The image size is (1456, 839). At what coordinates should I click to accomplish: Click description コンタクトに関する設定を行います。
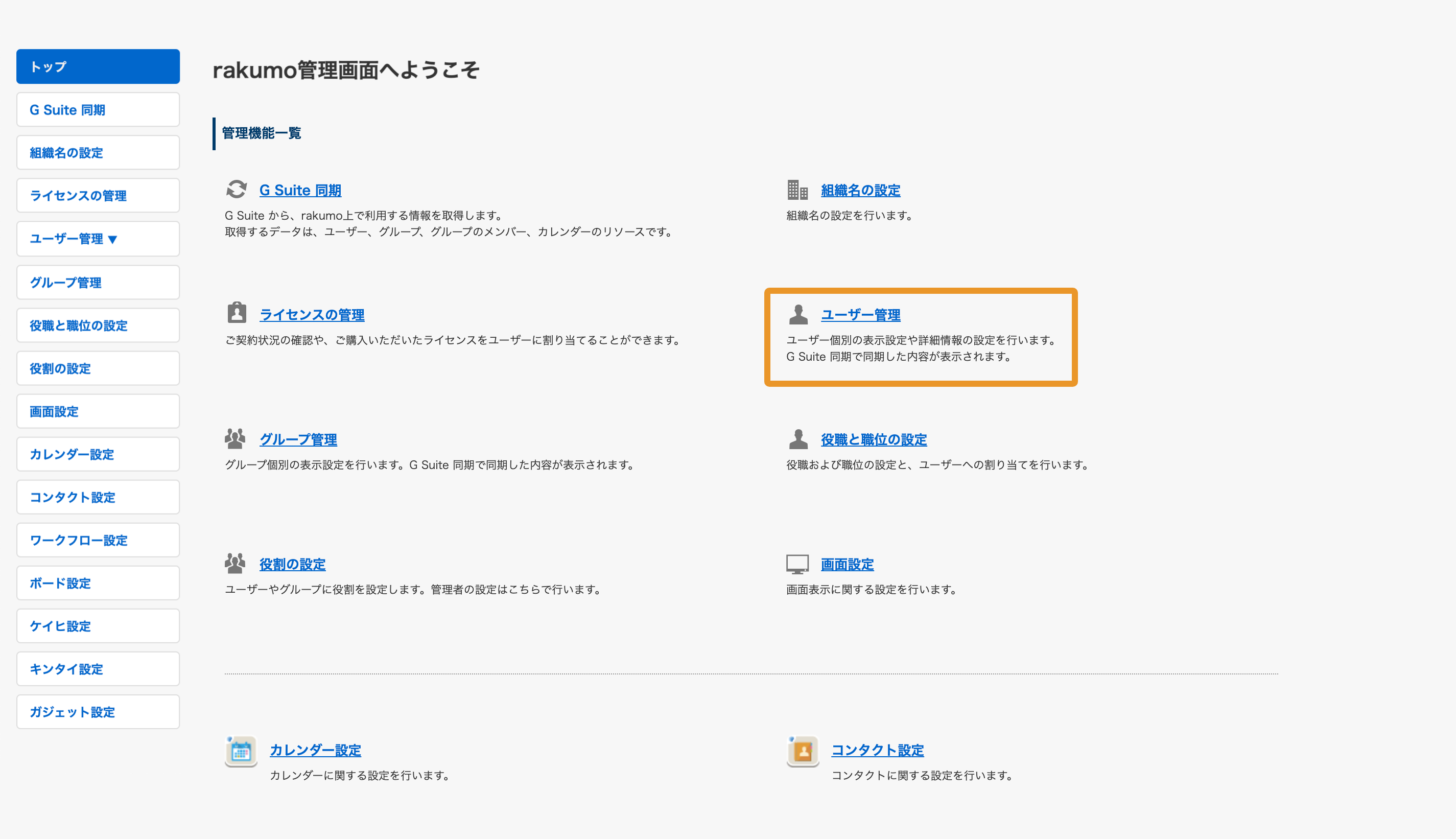[x=922, y=776]
